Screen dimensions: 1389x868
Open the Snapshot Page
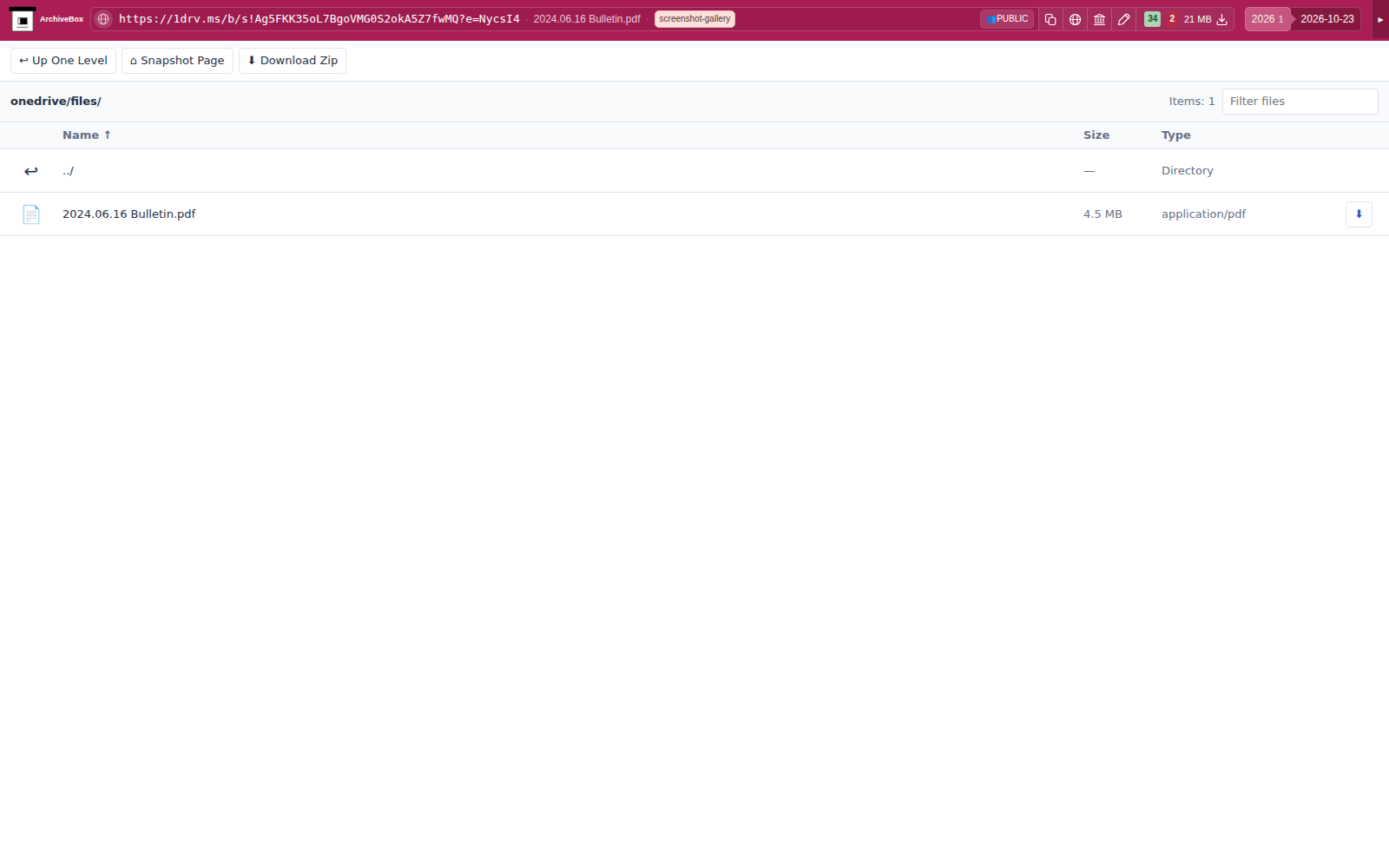177,61
